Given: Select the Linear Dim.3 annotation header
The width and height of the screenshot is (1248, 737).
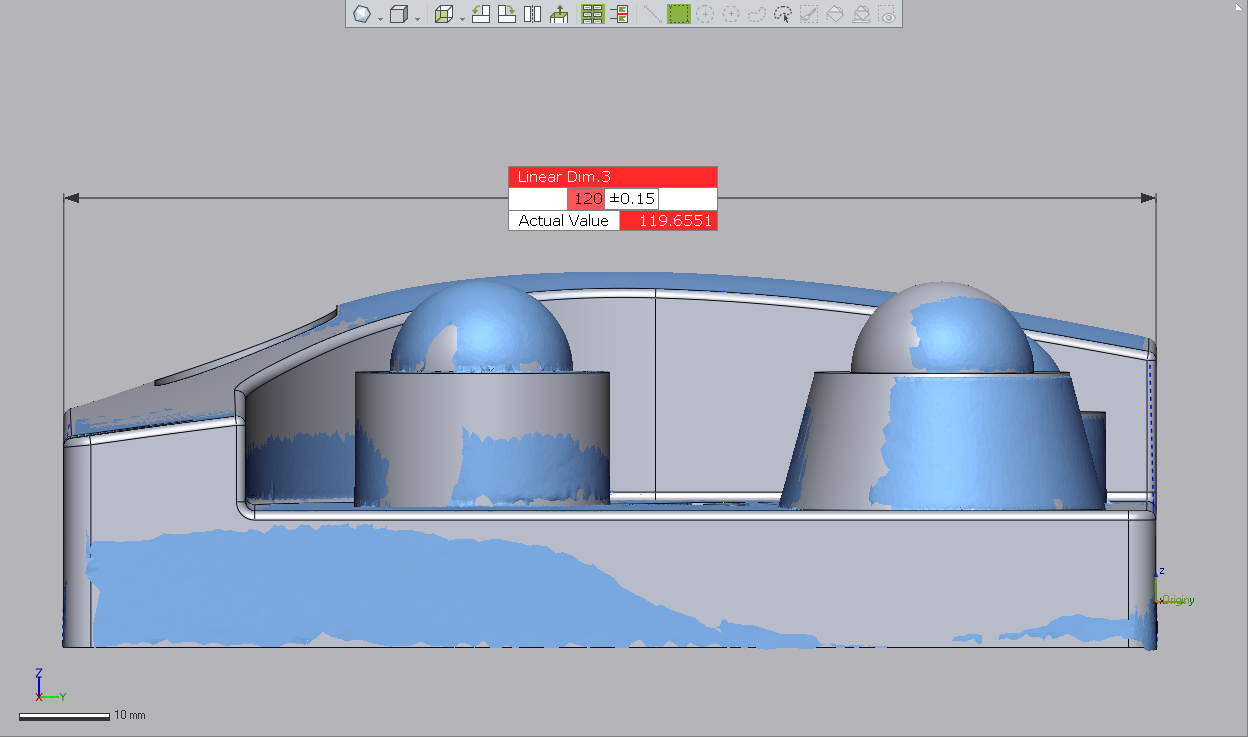Looking at the screenshot, I should click(x=612, y=177).
